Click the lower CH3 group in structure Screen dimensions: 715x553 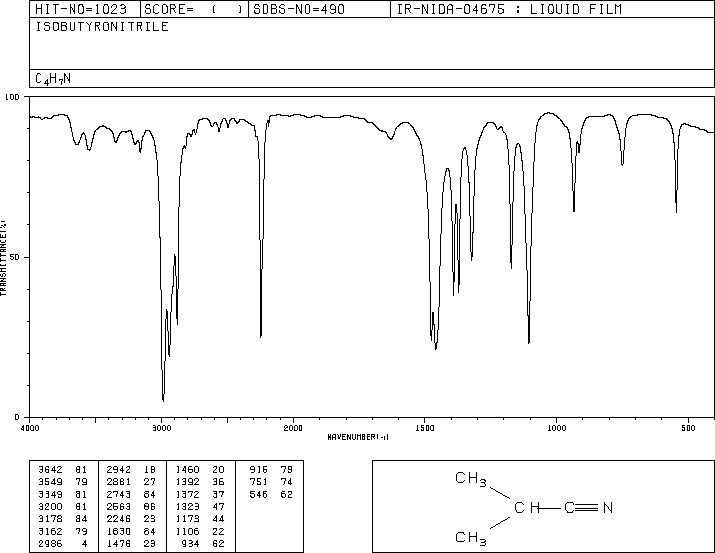pos(471,538)
